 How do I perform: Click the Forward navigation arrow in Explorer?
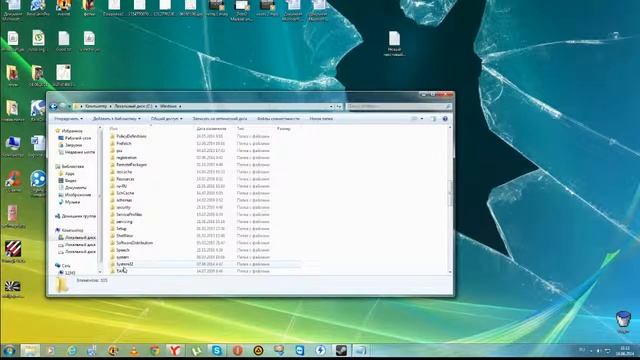(x=62, y=107)
